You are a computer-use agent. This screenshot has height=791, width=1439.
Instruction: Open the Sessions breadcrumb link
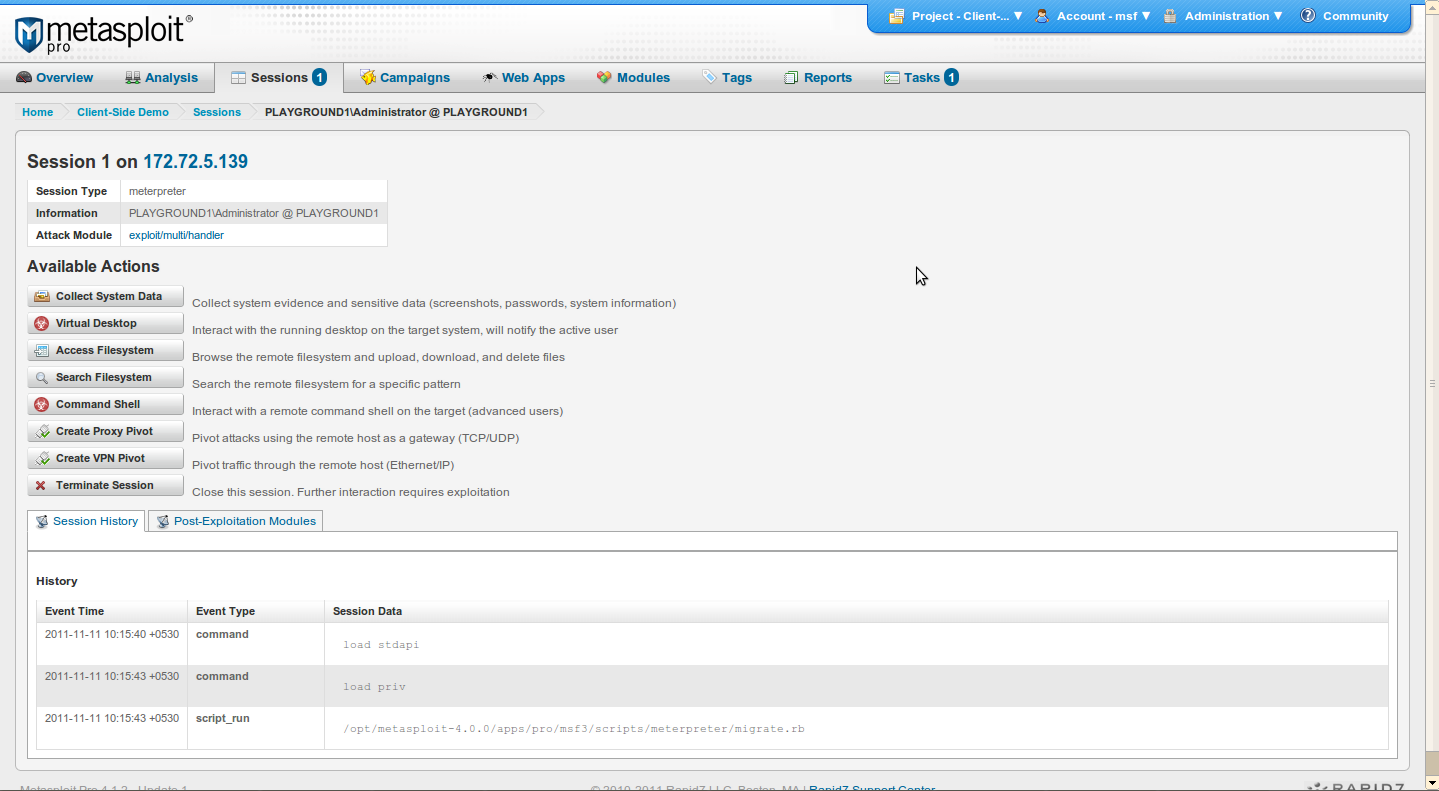[x=217, y=112]
